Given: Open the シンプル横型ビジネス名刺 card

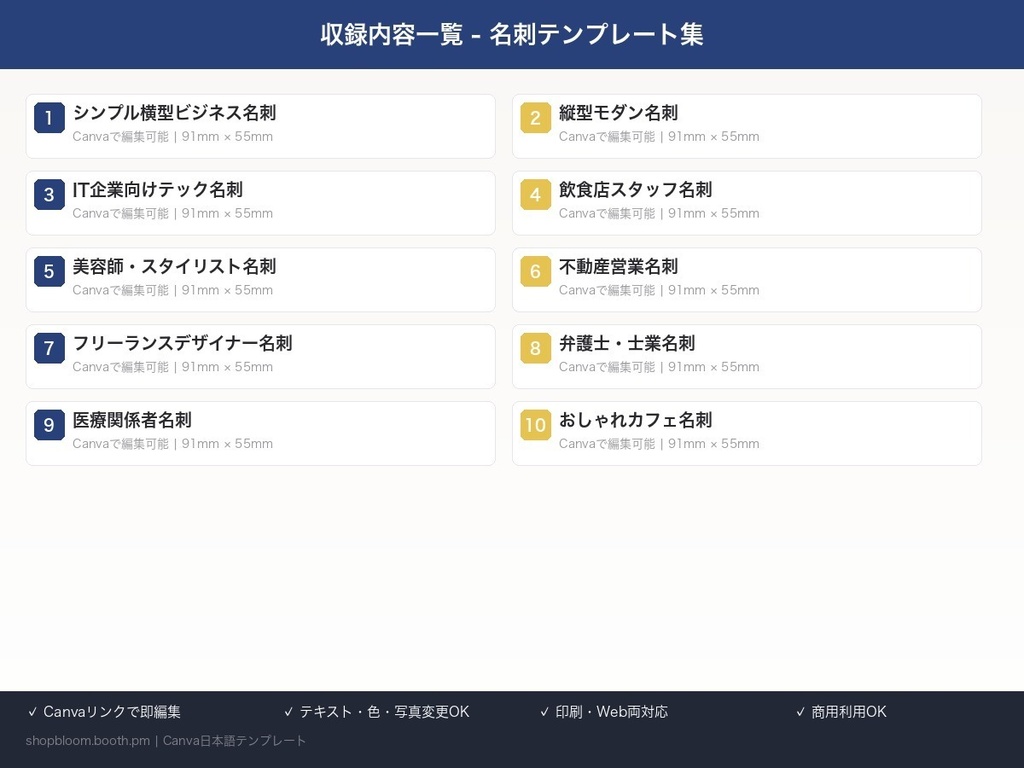Looking at the screenshot, I should (260, 126).
